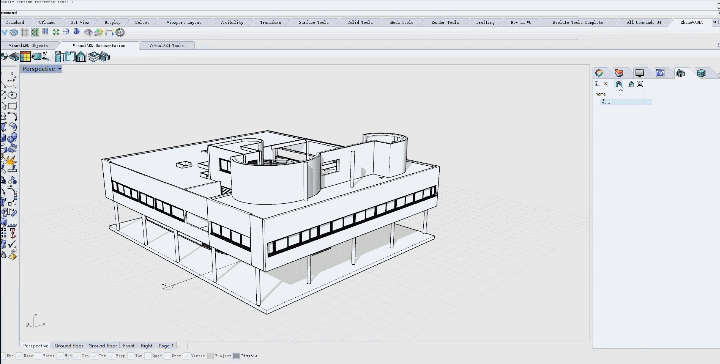This screenshot has height=364, width=720.
Task: Toggle the Near object snap checkbox
Action: (x=20, y=356)
